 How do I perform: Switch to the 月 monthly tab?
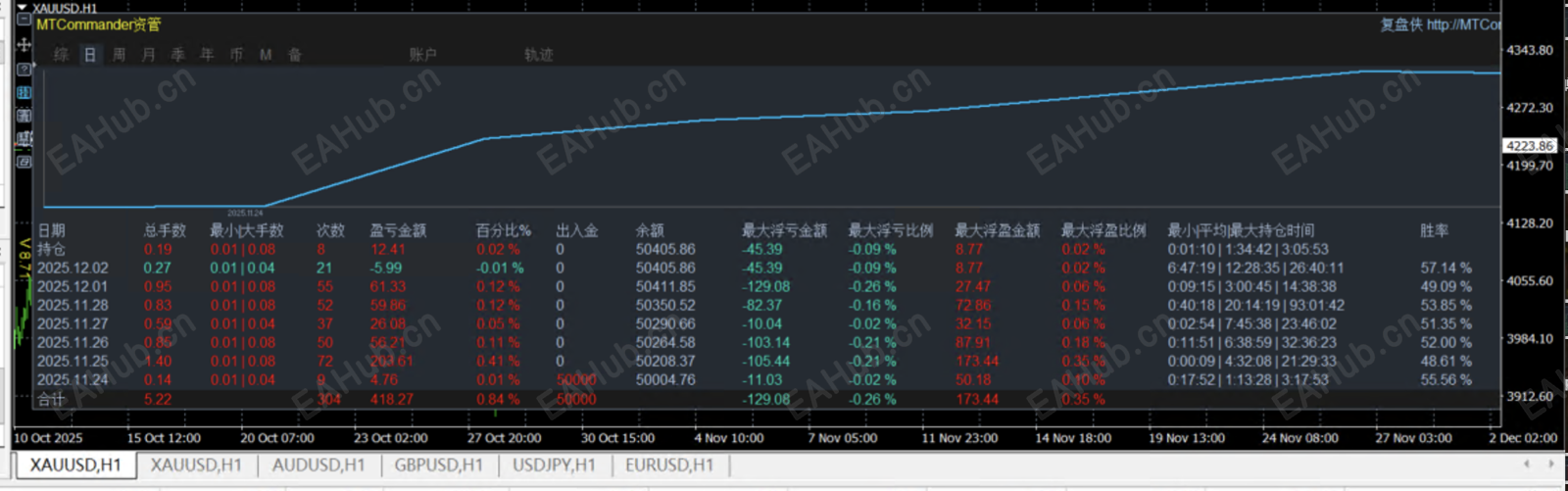149,55
